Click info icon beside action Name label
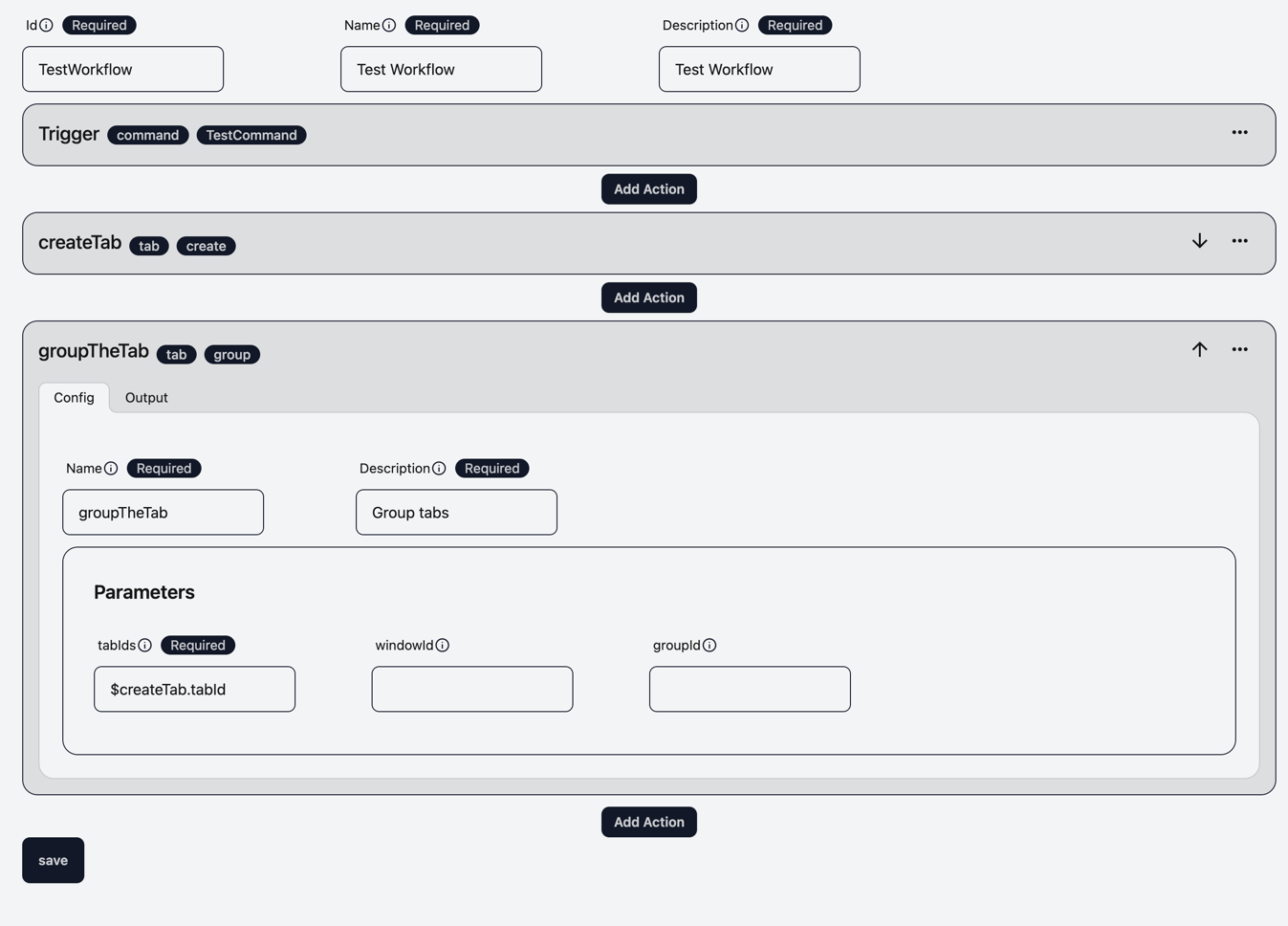Screen dimensions: 1288x926 111,468
